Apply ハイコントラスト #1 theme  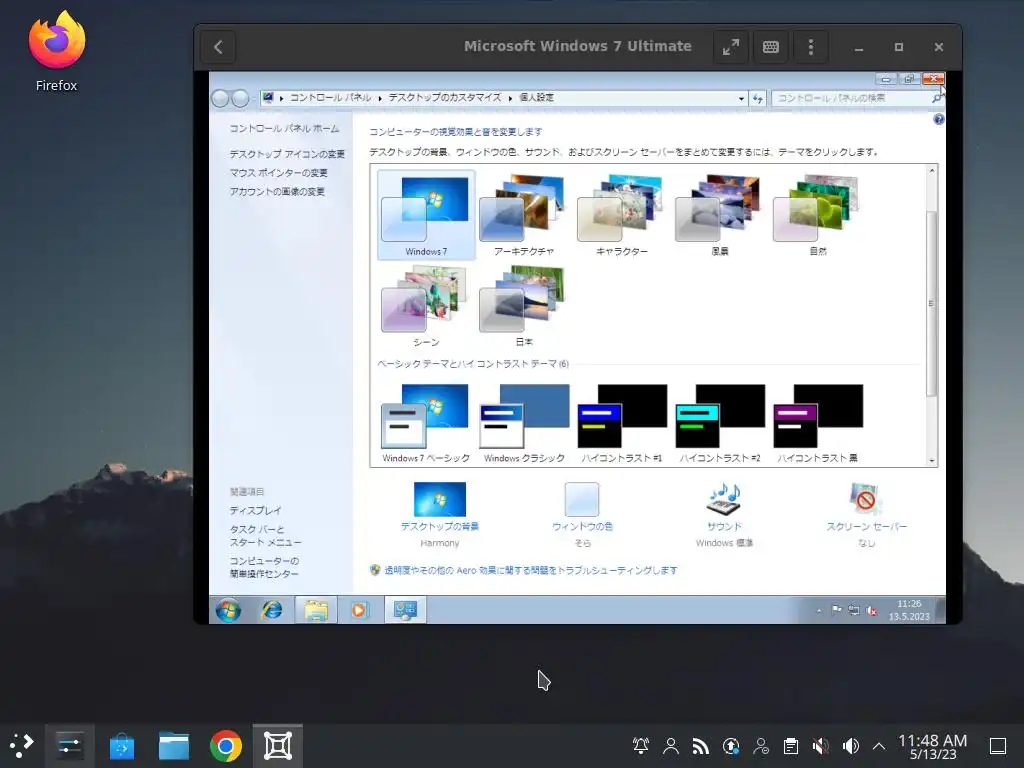[x=622, y=423]
